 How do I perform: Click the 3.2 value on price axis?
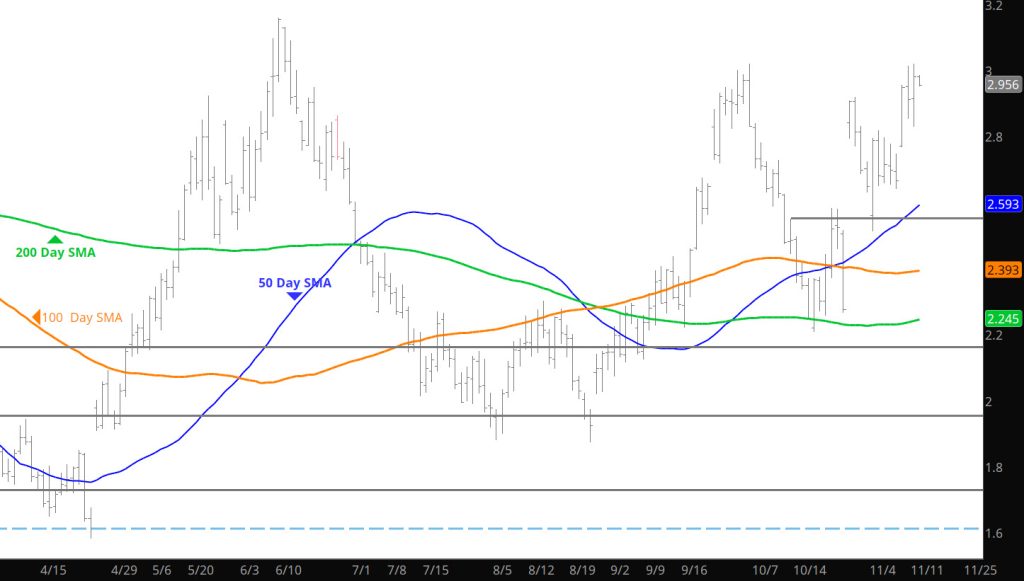pyautogui.click(x=994, y=6)
